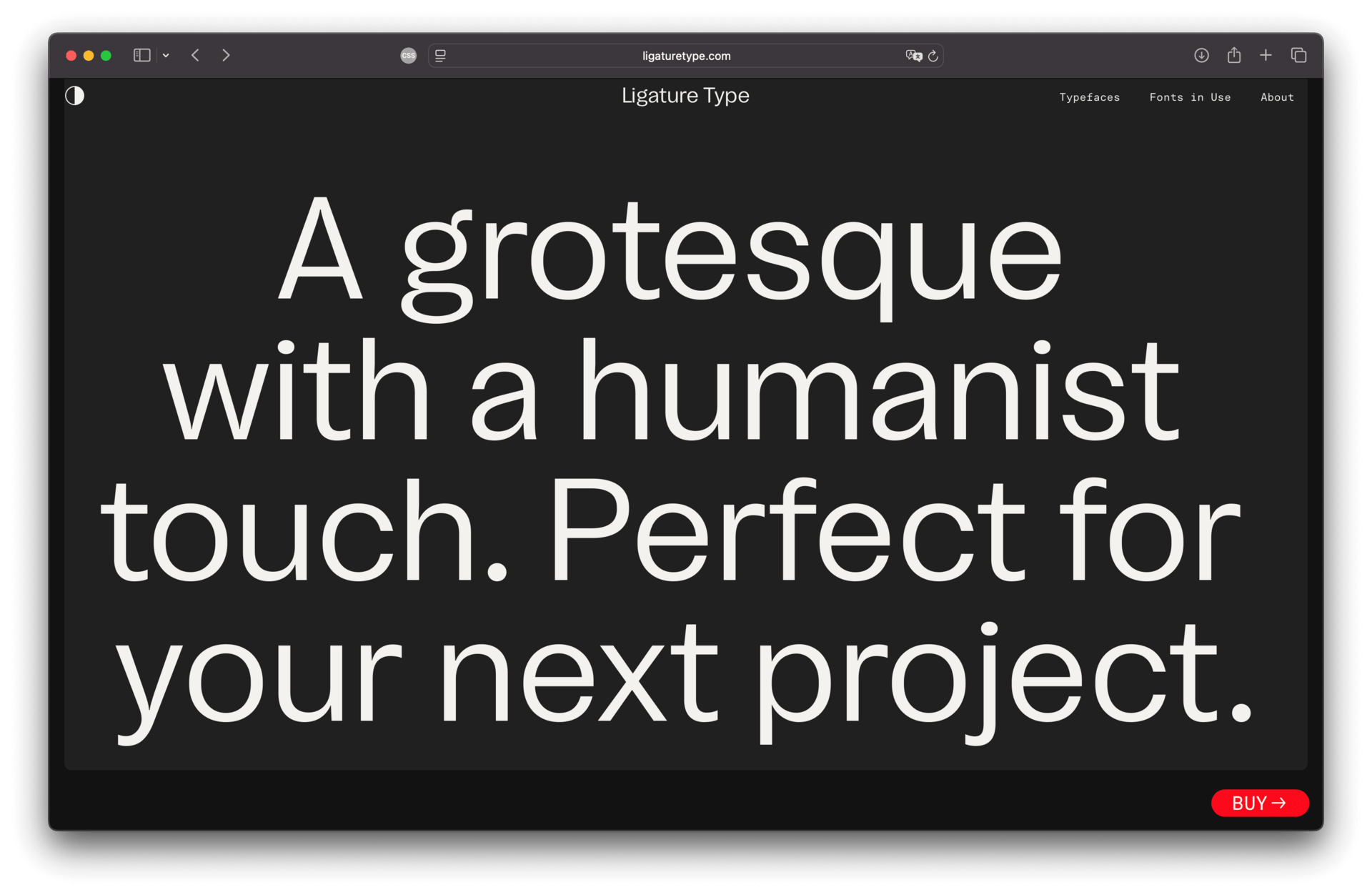Toggle the dark/light contrast theme icon

[x=74, y=96]
